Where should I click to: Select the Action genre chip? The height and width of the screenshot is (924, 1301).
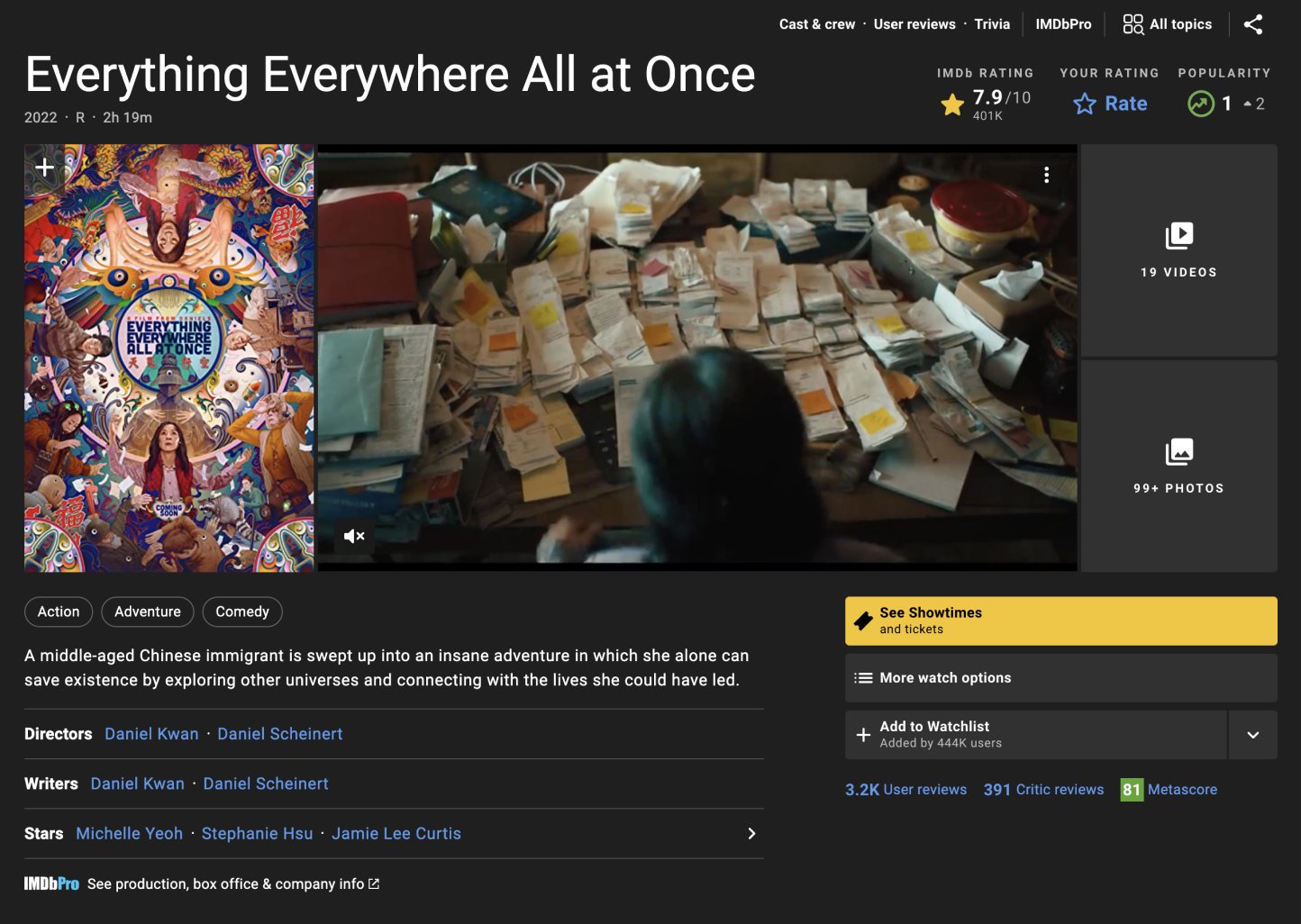[x=59, y=611]
